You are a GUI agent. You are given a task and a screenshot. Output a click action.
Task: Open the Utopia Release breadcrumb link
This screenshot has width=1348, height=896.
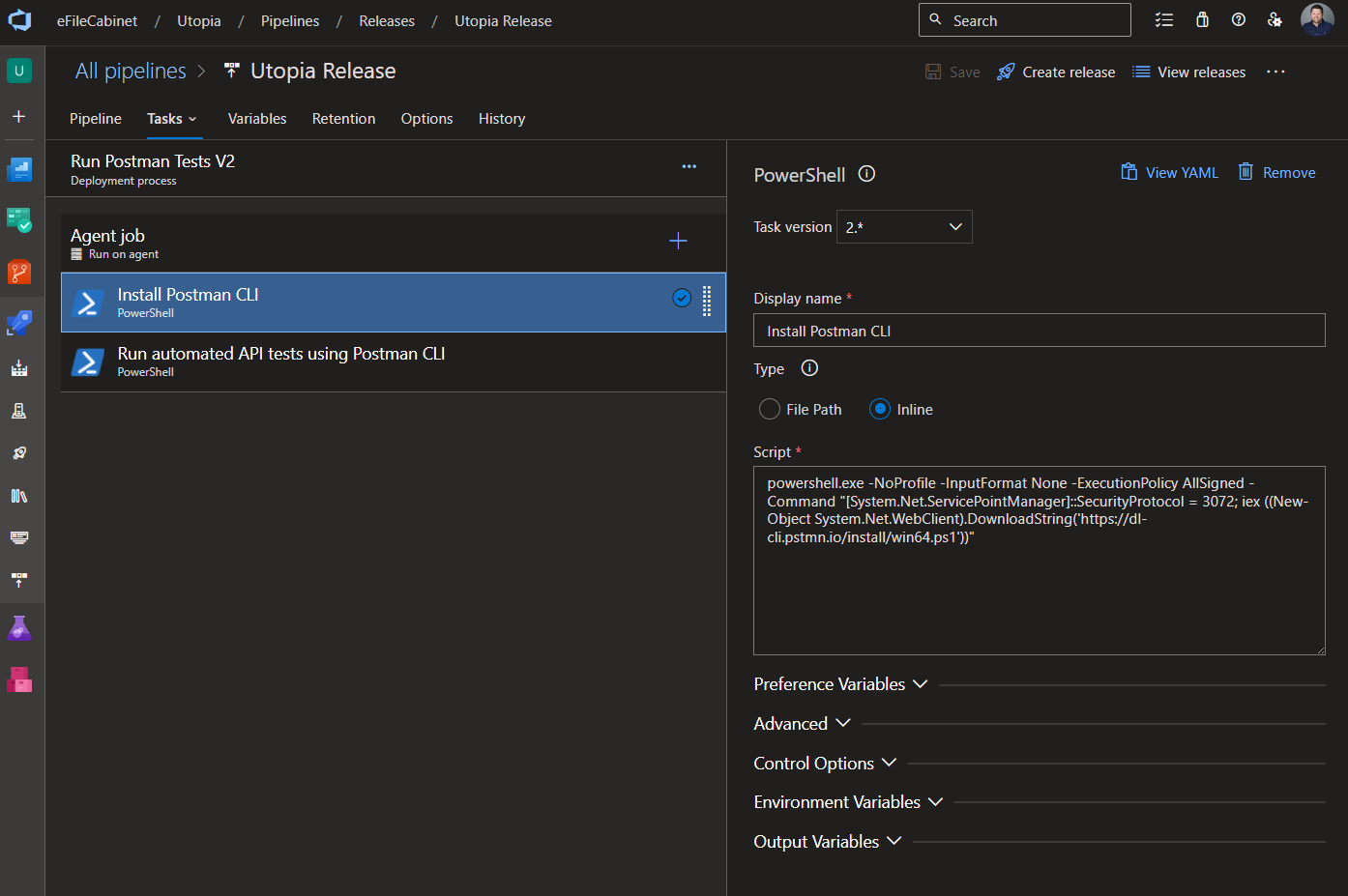(x=503, y=21)
